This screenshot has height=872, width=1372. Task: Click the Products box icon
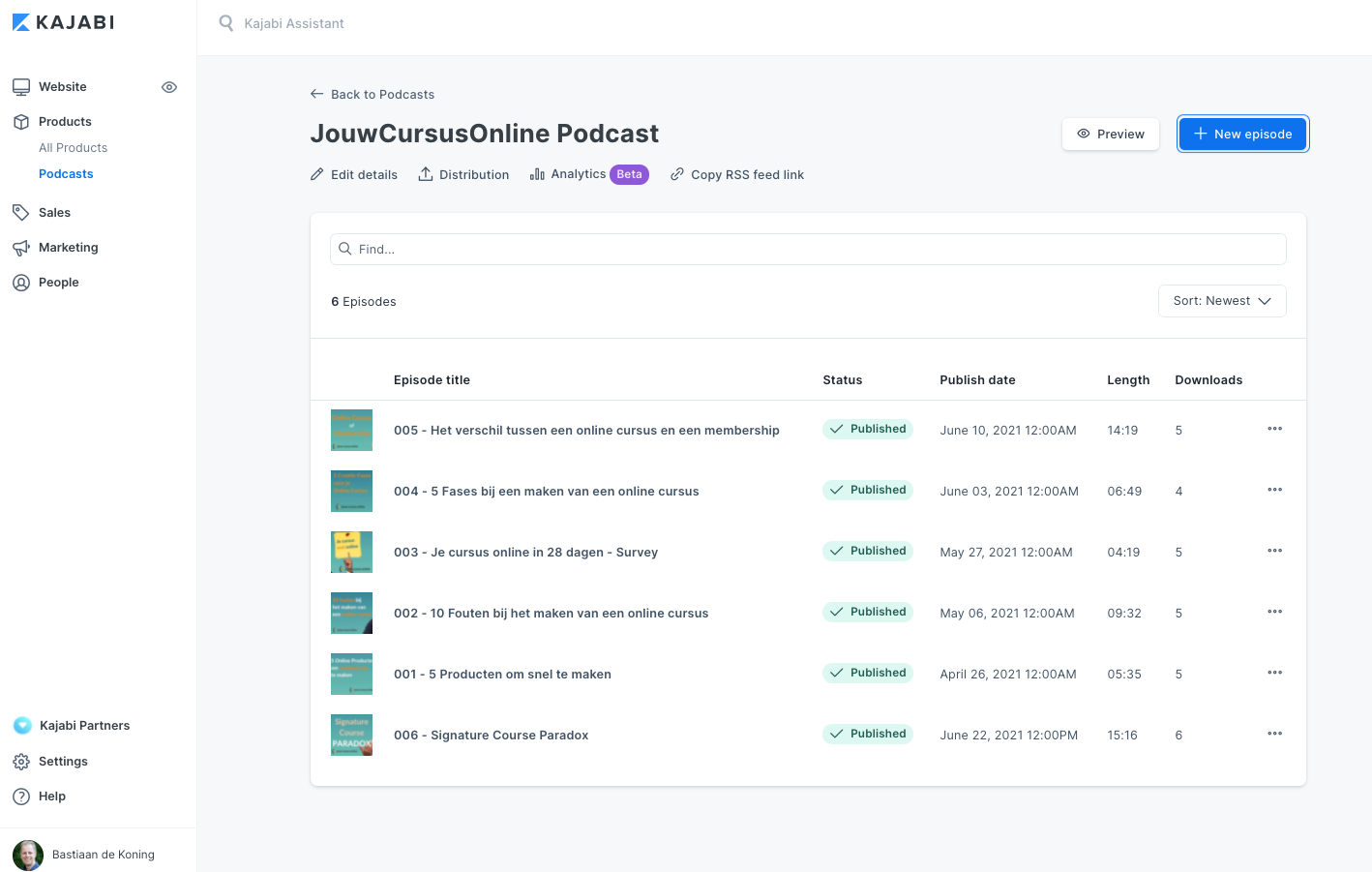tap(21, 122)
